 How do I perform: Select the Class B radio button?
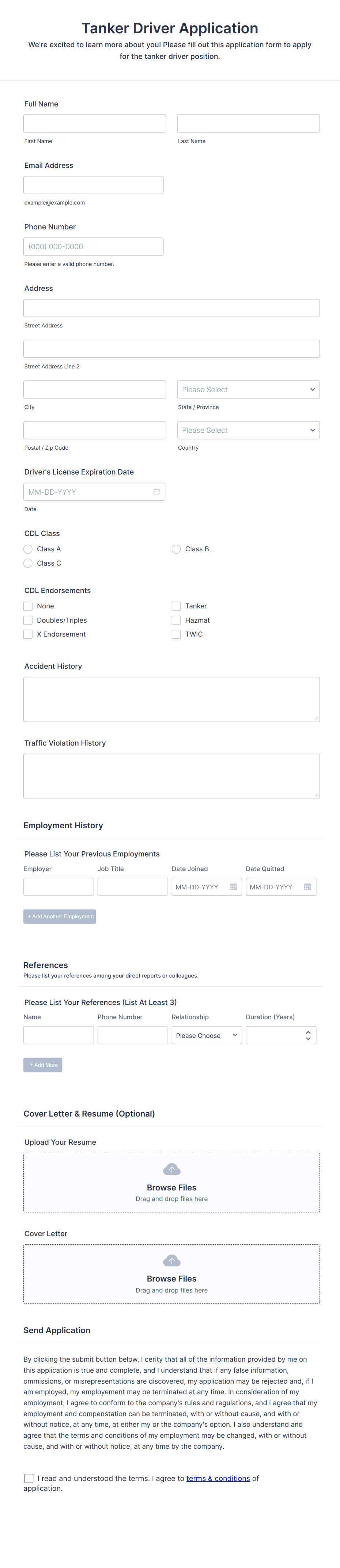(176, 549)
